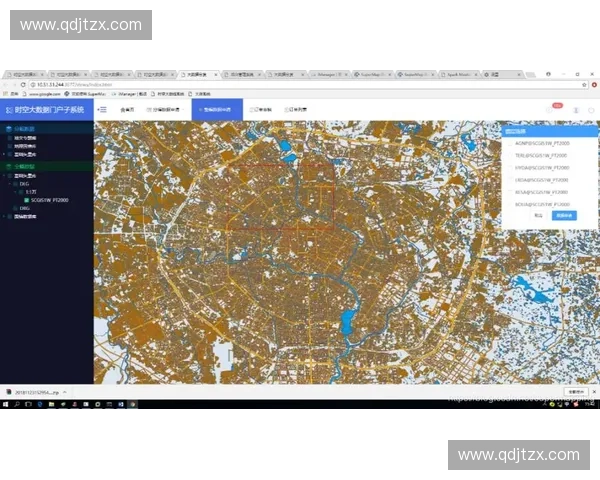Image resolution: width=600 pixels, height=480 pixels.
Task: Click the cancel button in layer panel
Action: (538, 215)
